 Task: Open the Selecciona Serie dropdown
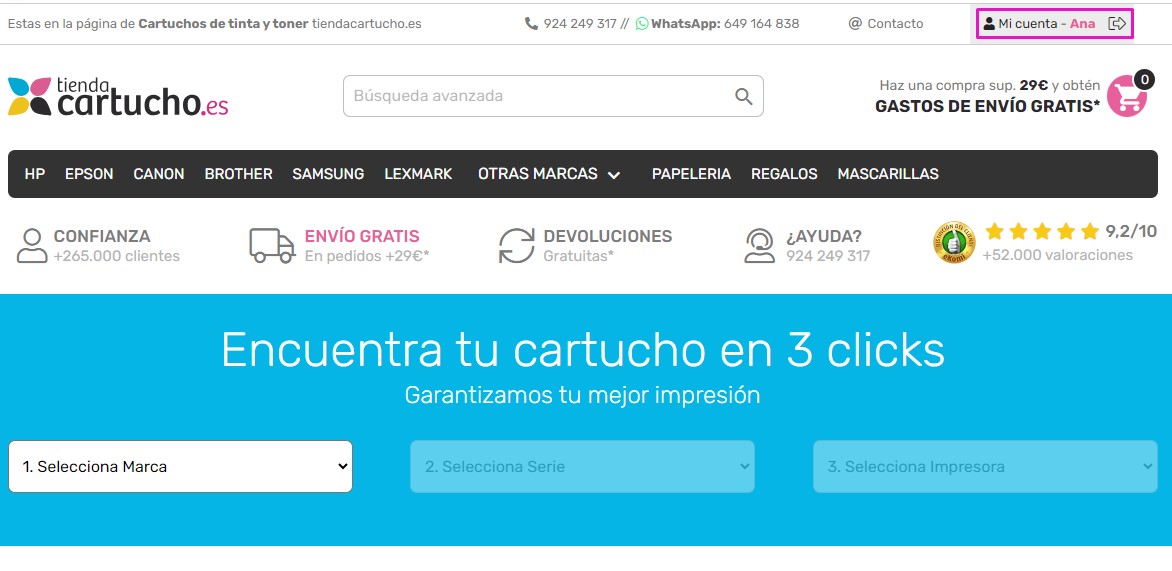click(582, 466)
